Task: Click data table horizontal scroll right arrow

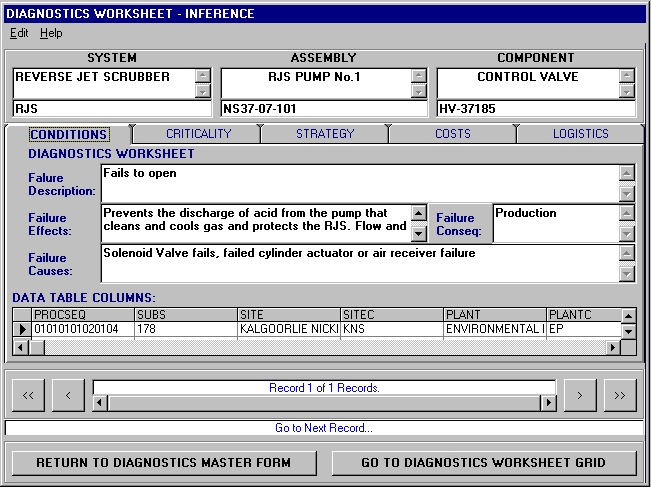Action: tap(613, 347)
